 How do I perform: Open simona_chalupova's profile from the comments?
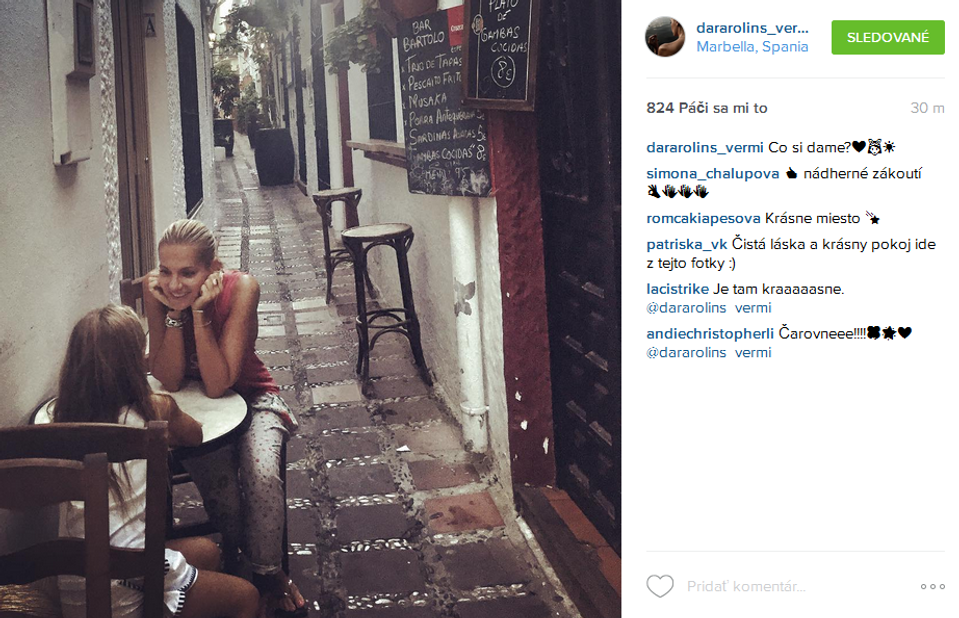click(713, 174)
